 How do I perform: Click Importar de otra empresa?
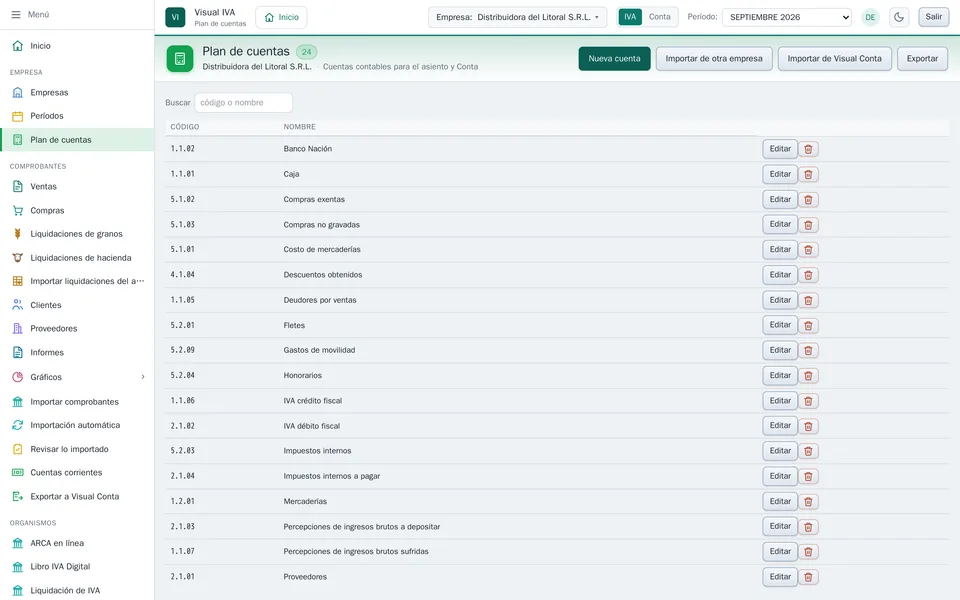click(714, 59)
